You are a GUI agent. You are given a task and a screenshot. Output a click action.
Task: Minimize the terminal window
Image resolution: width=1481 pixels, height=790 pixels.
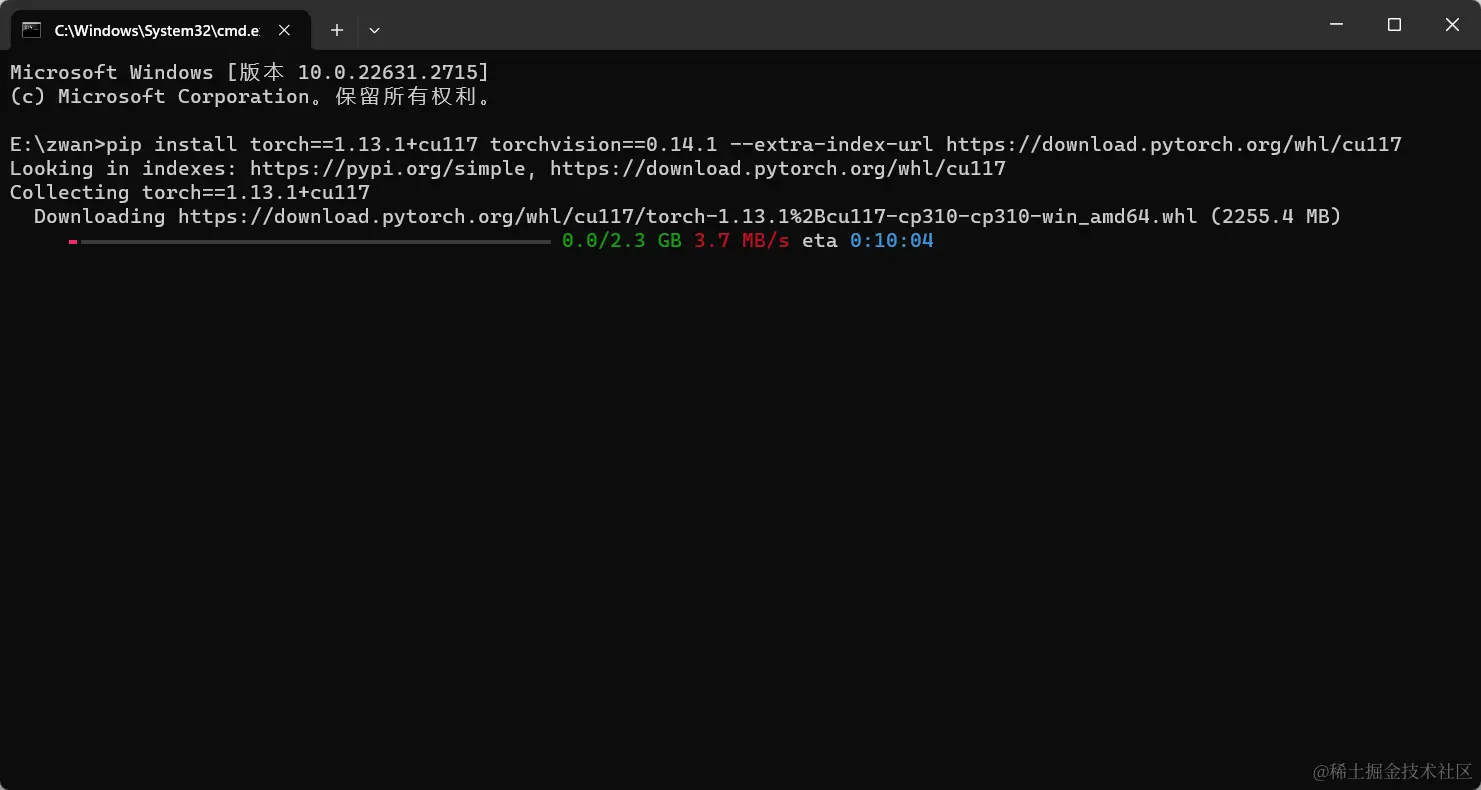[x=1336, y=24]
